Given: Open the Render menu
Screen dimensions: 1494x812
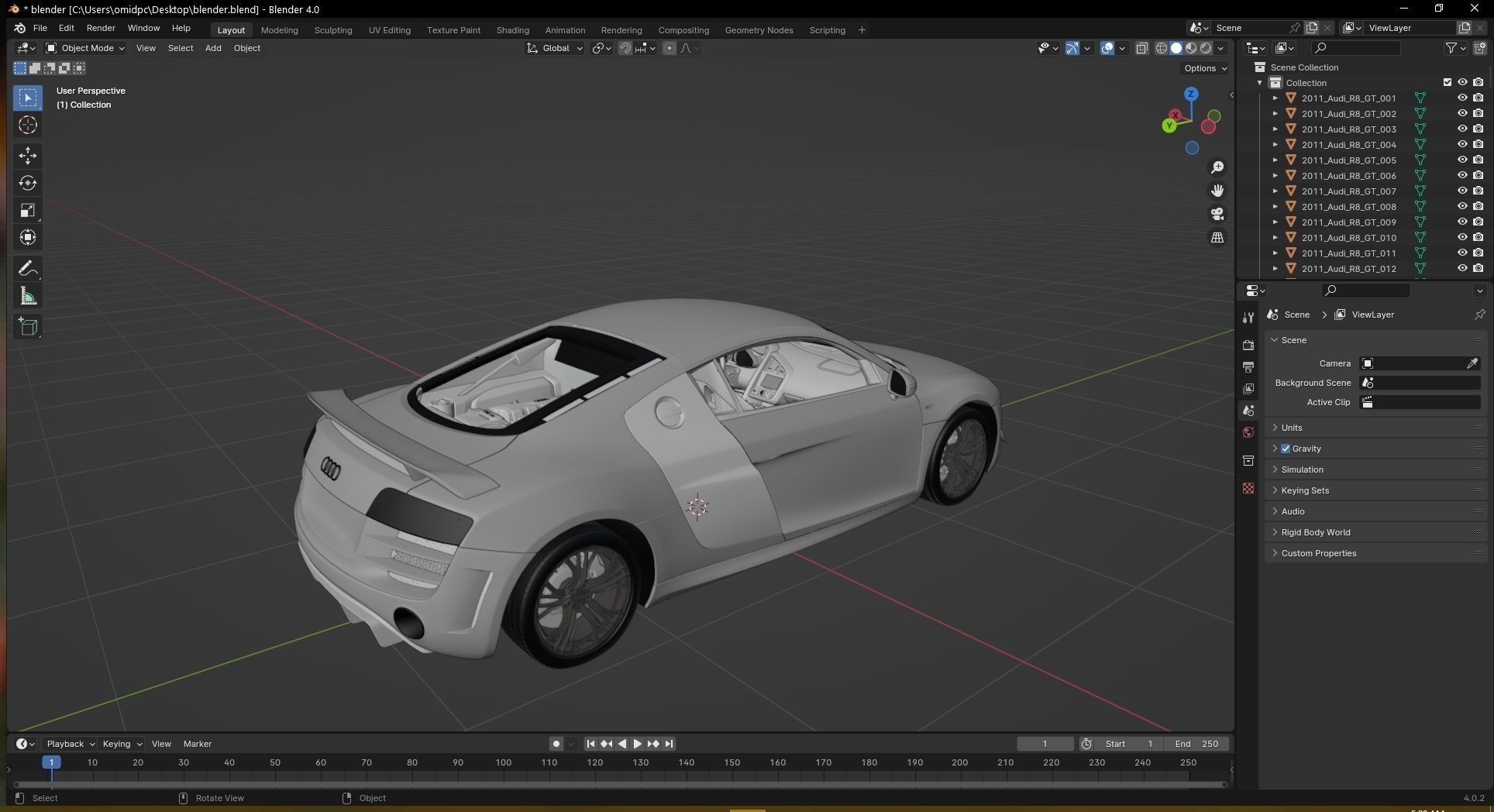Looking at the screenshot, I should click(101, 28).
